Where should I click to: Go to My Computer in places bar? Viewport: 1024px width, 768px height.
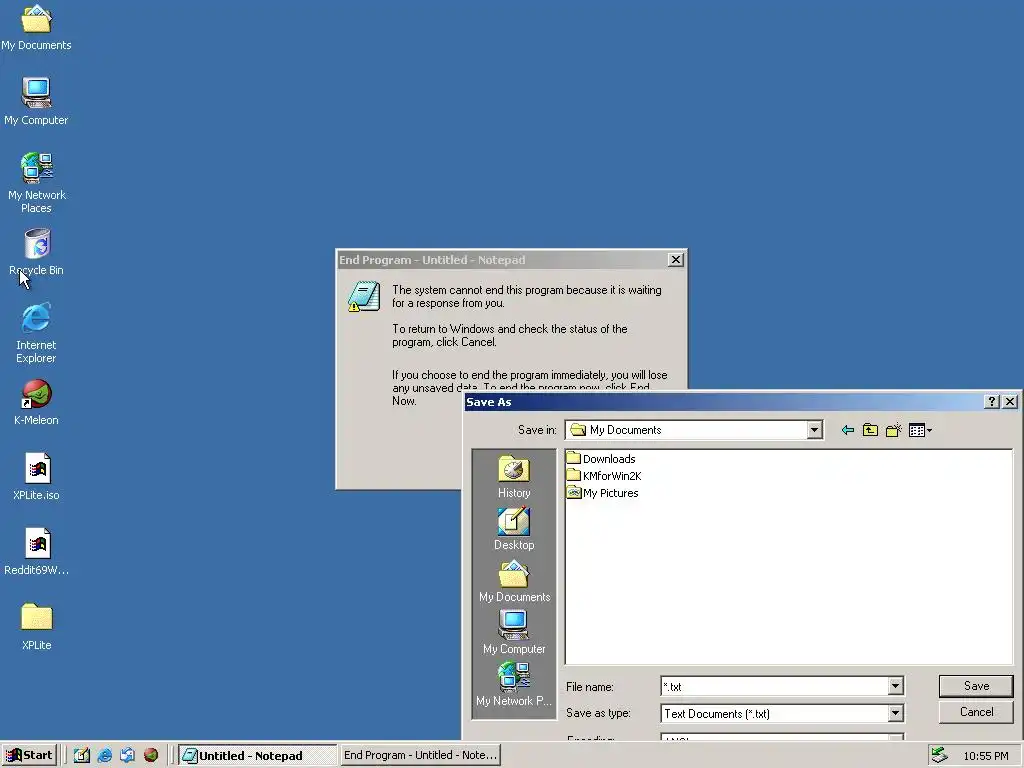click(x=514, y=633)
